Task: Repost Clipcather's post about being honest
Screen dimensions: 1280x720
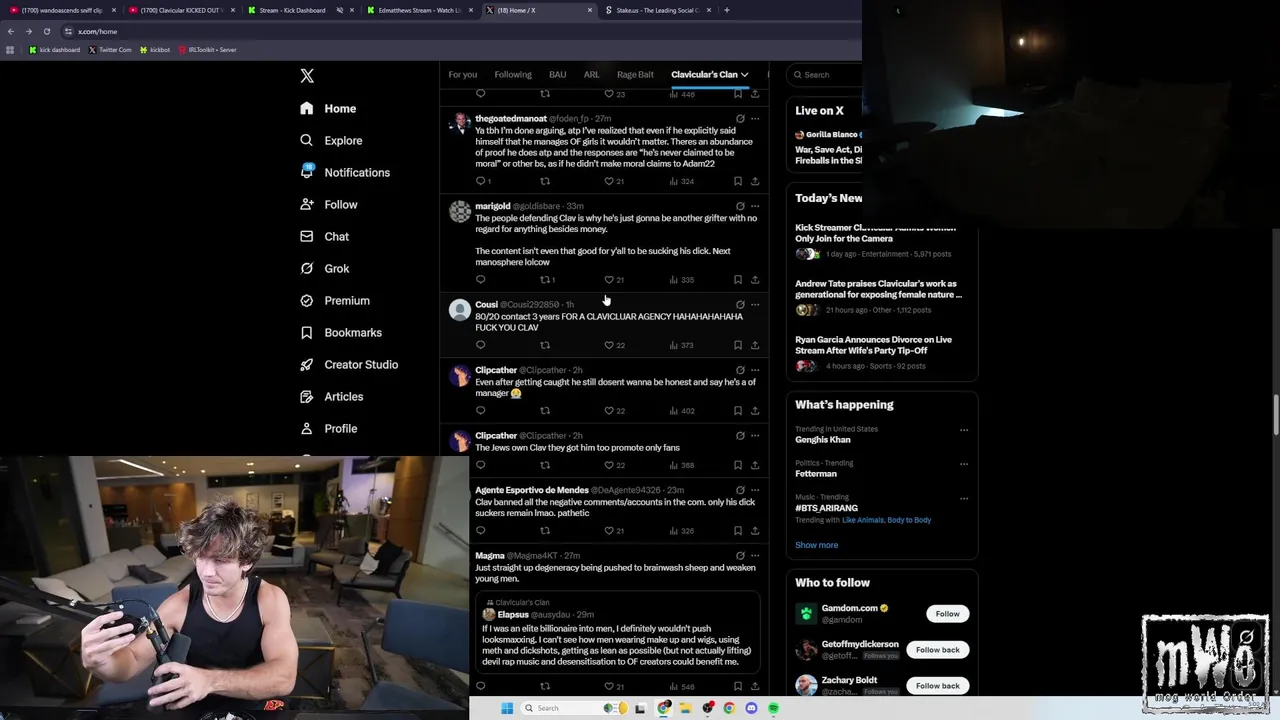Action: (545, 410)
